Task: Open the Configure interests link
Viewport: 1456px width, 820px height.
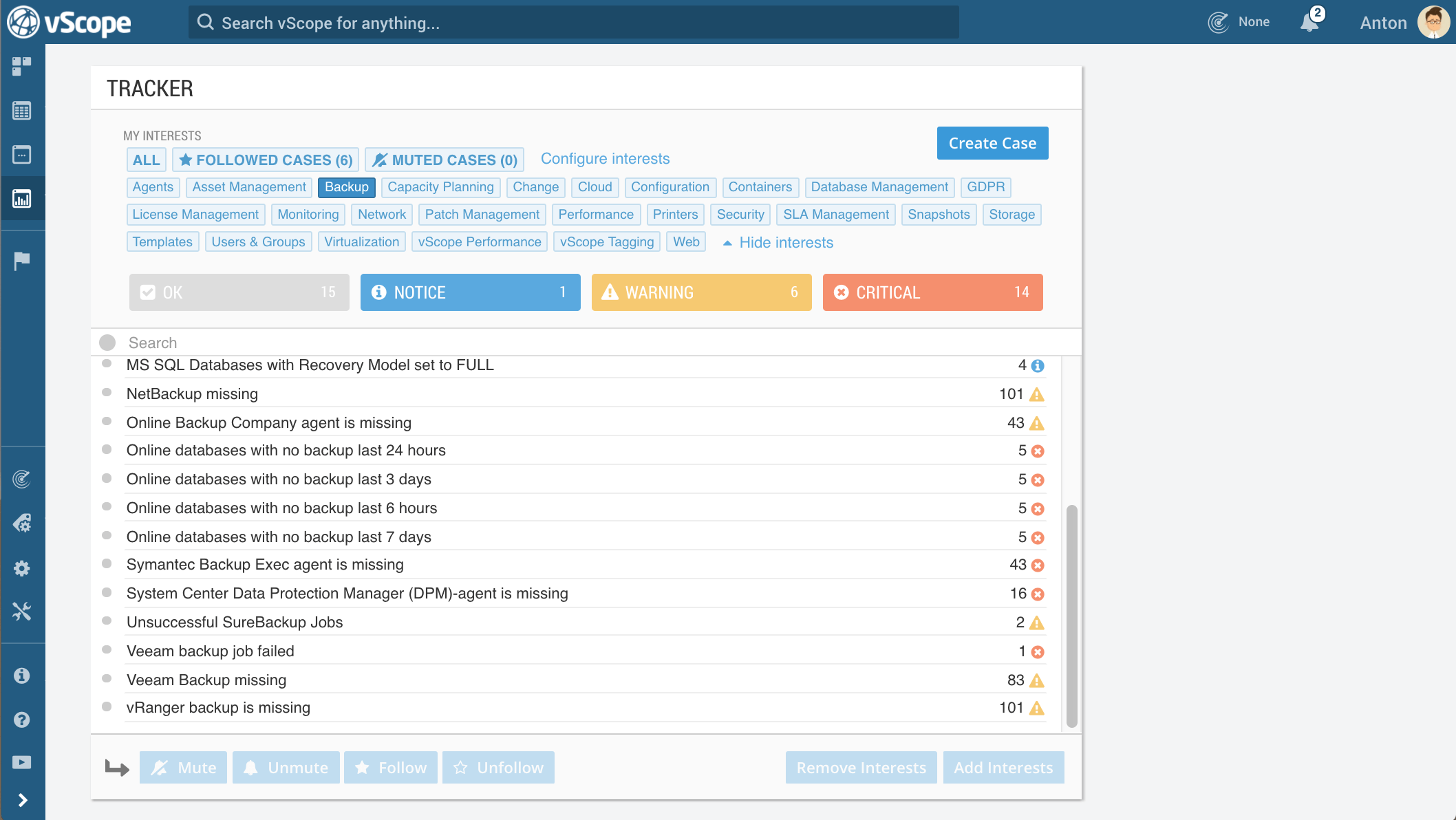Action: pos(605,159)
